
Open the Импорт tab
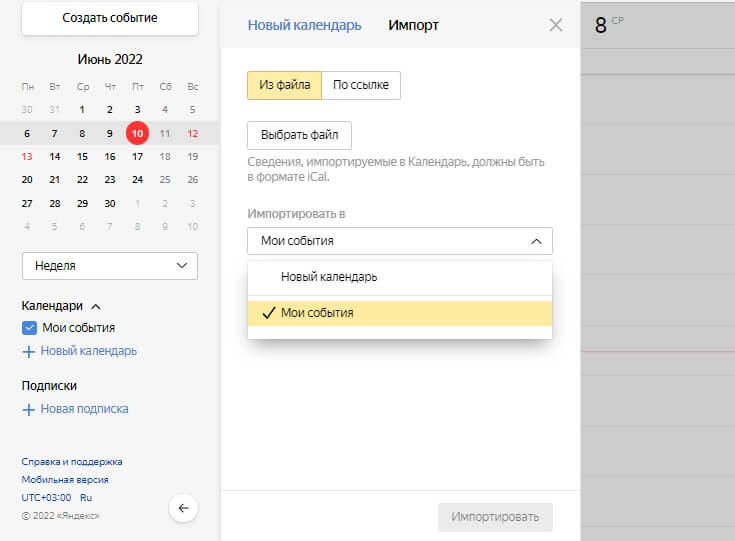(413, 25)
